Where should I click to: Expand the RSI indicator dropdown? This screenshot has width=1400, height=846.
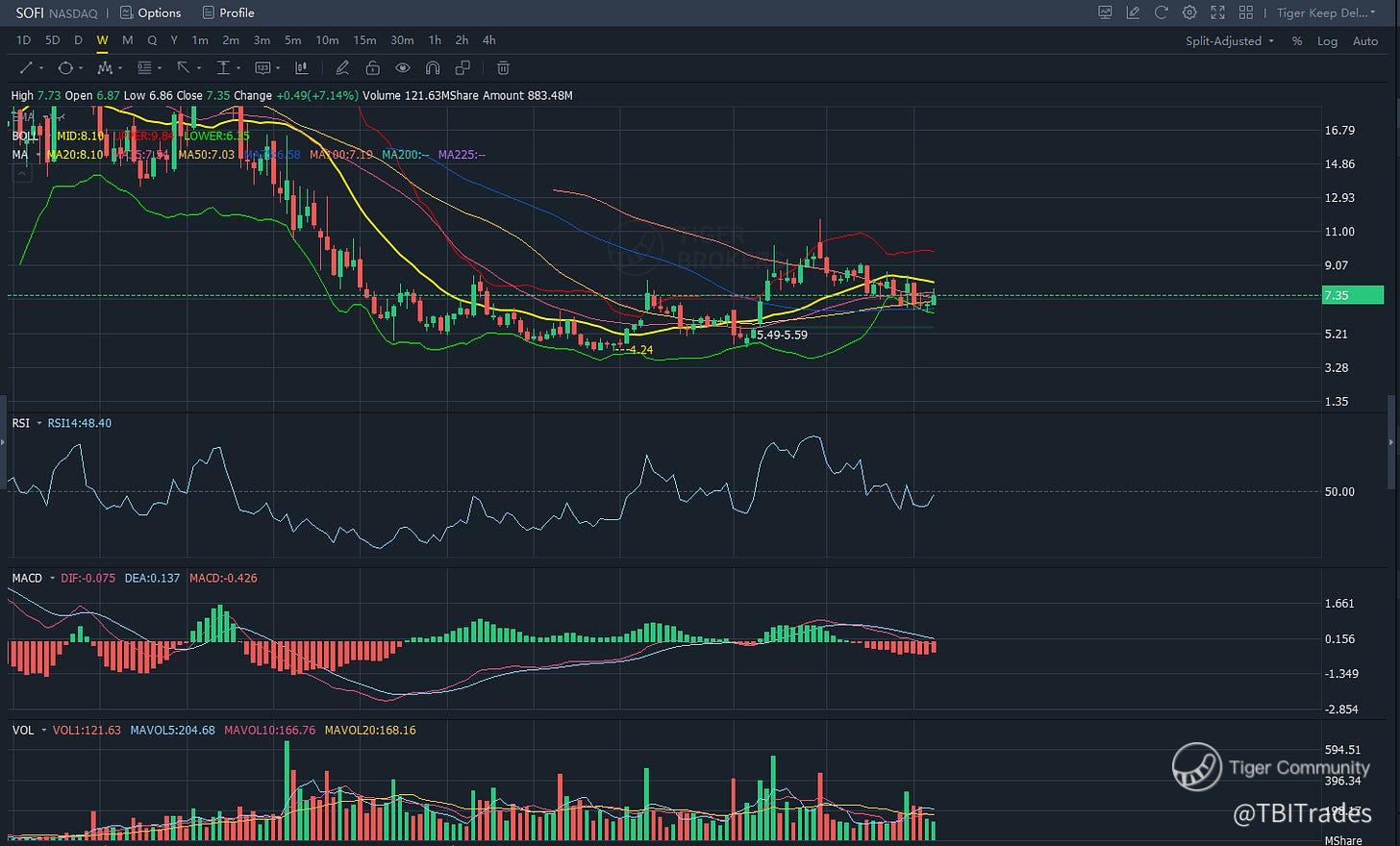pos(38,423)
